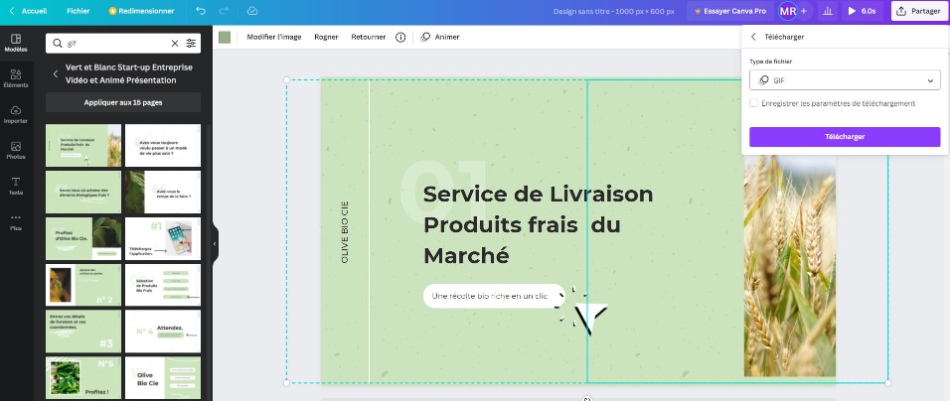Viewport: 950px width, 401px height.
Task: Select the Rogner crop option
Action: 326,37
